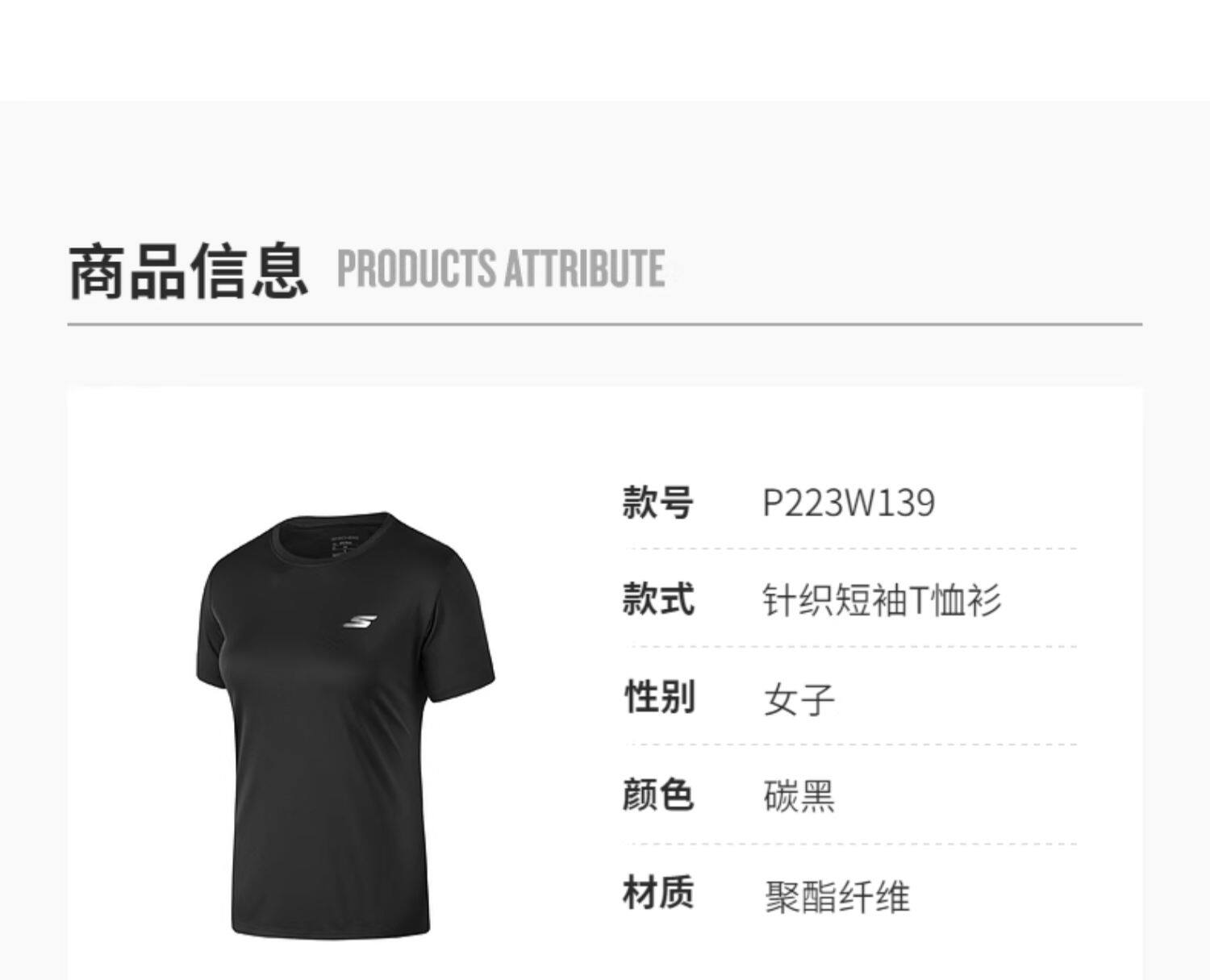Image resolution: width=1210 pixels, height=980 pixels.
Task: Click the PRODUCTS ATTRIBUTE subtitle text
Action: click(x=501, y=269)
